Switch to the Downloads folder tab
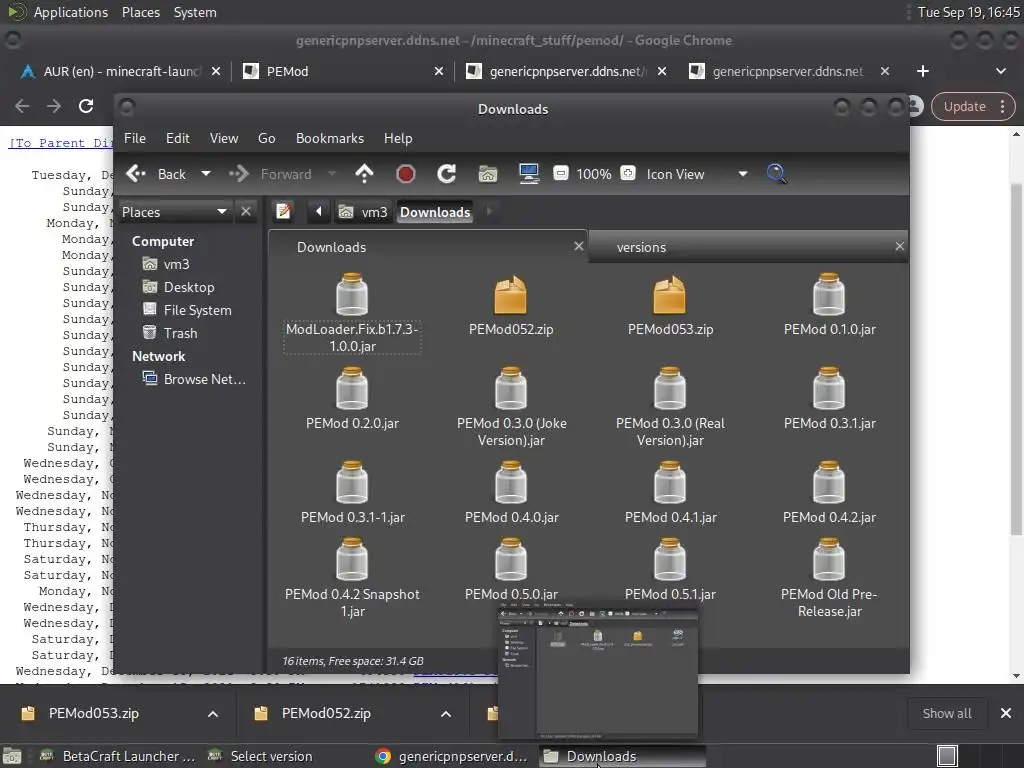This screenshot has height=768, width=1024. coord(428,247)
